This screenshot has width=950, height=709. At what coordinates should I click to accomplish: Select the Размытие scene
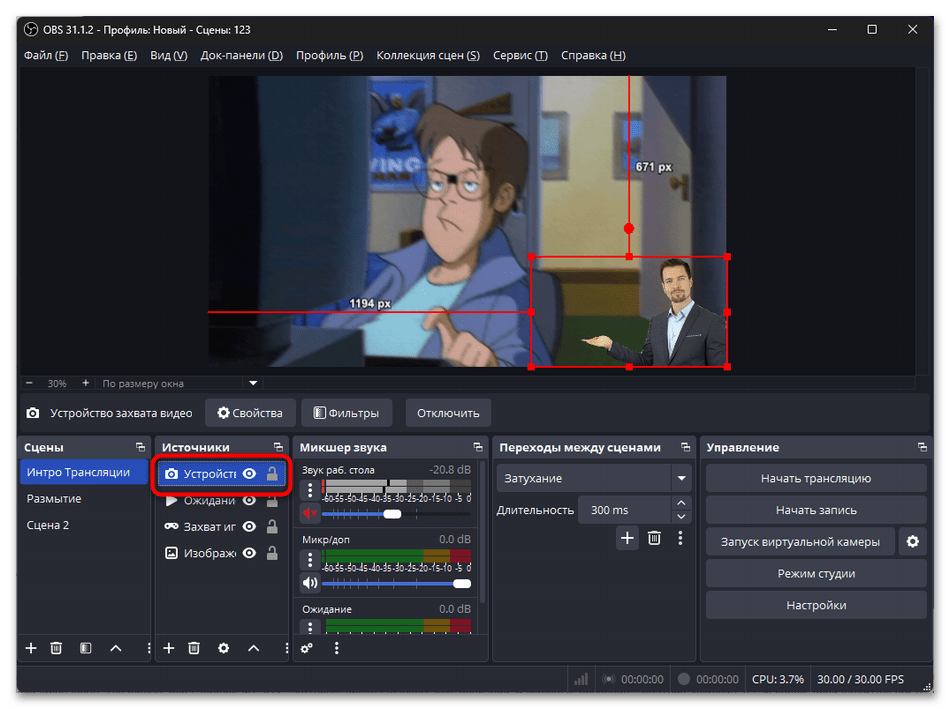click(x=84, y=499)
